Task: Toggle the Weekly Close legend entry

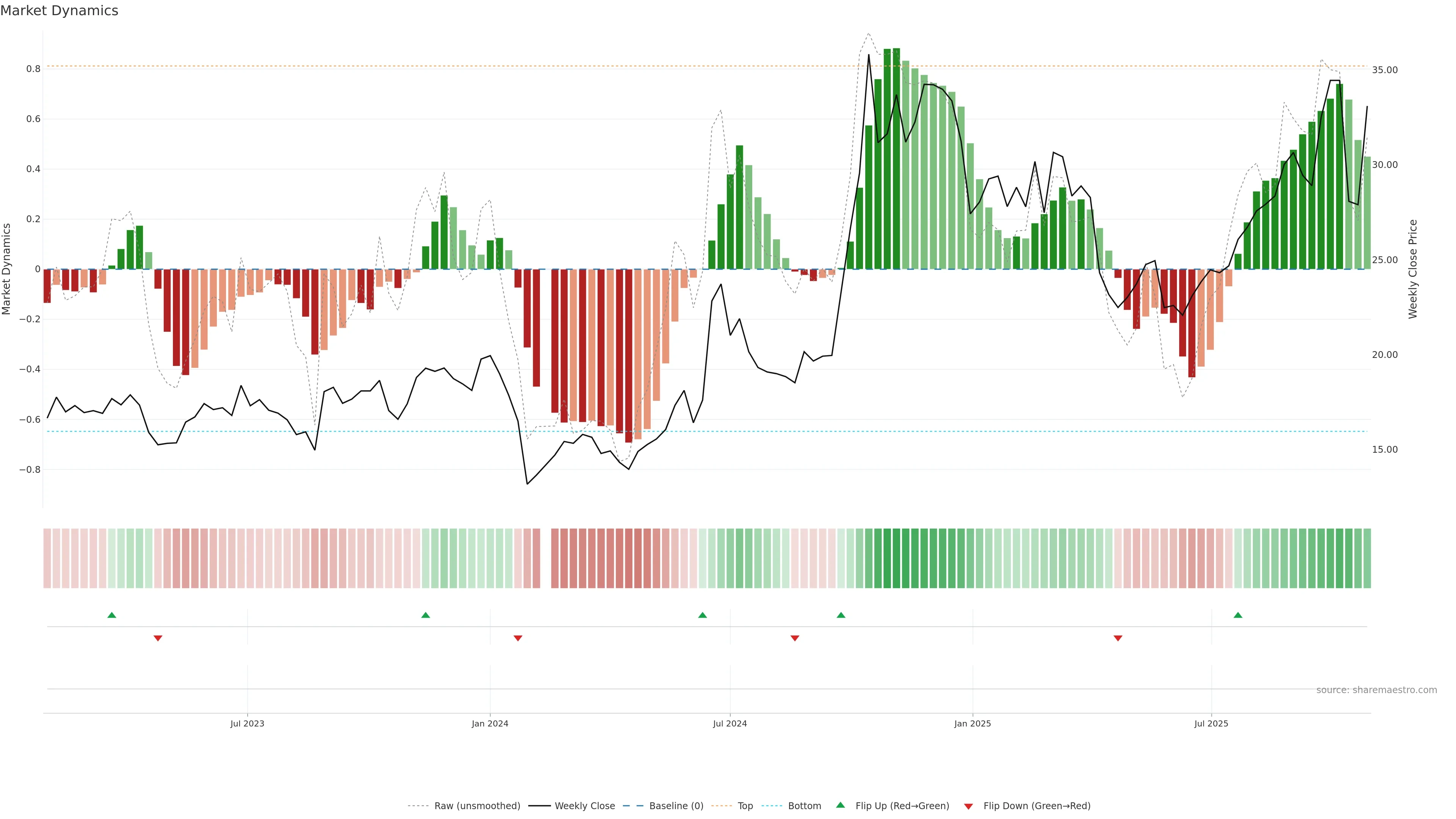Action: coord(584,805)
